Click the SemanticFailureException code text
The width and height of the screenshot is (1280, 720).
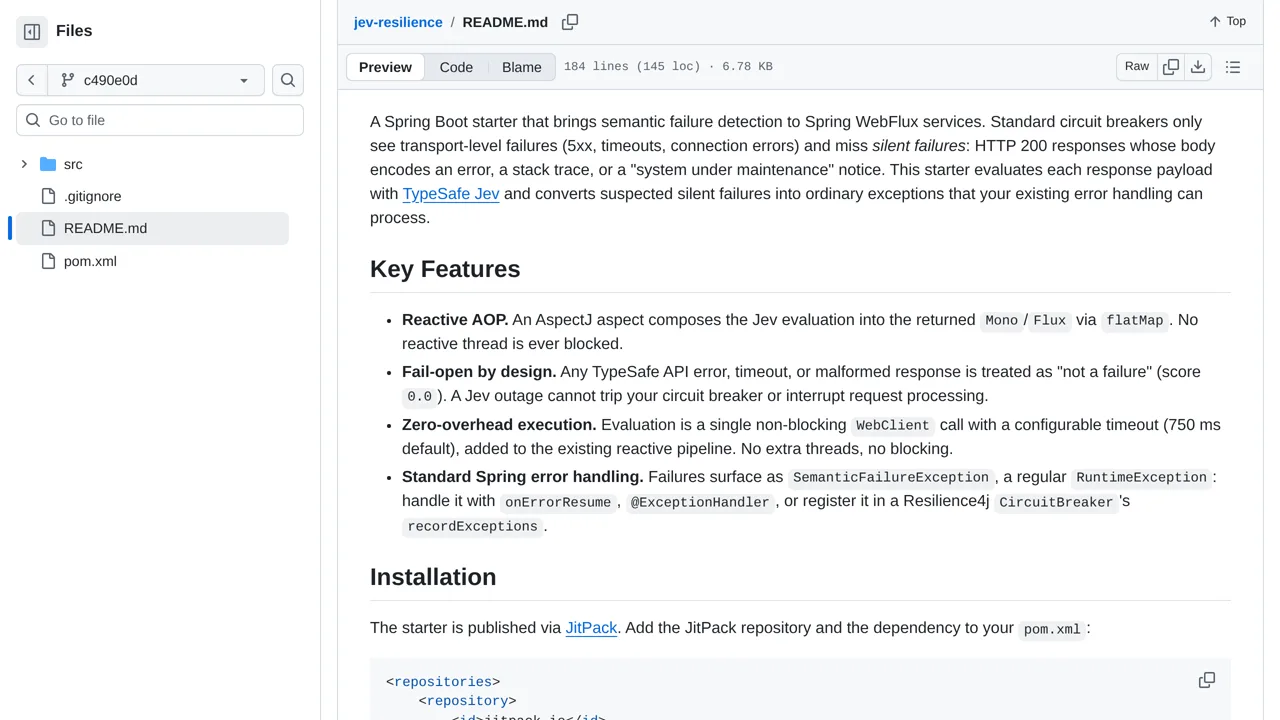tap(891, 478)
